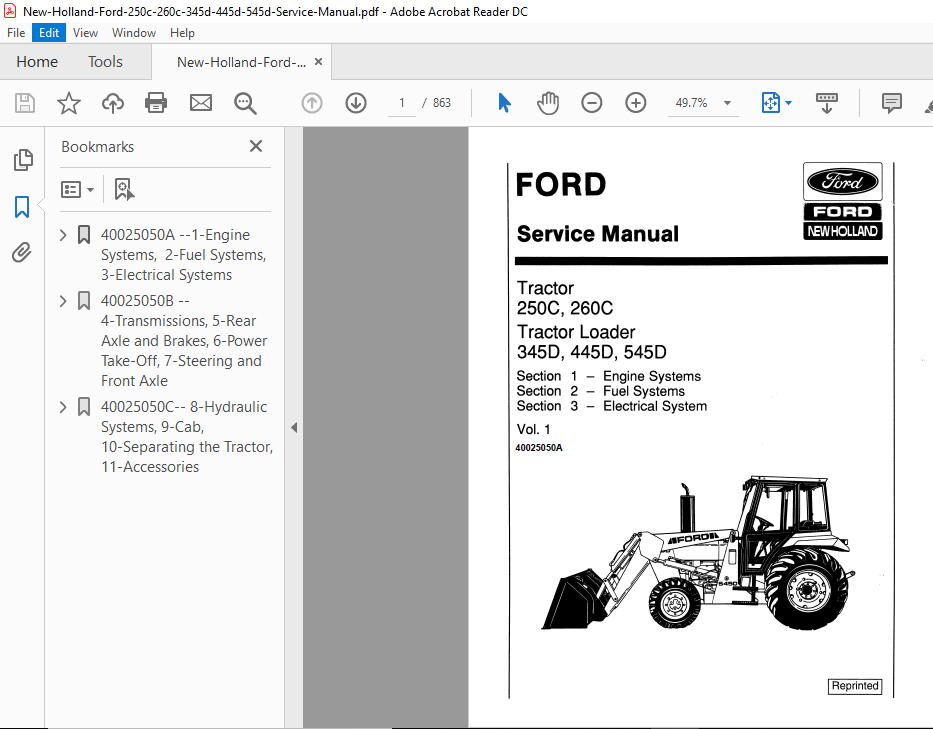Open the File menu
This screenshot has width=933, height=729.
(x=16, y=33)
